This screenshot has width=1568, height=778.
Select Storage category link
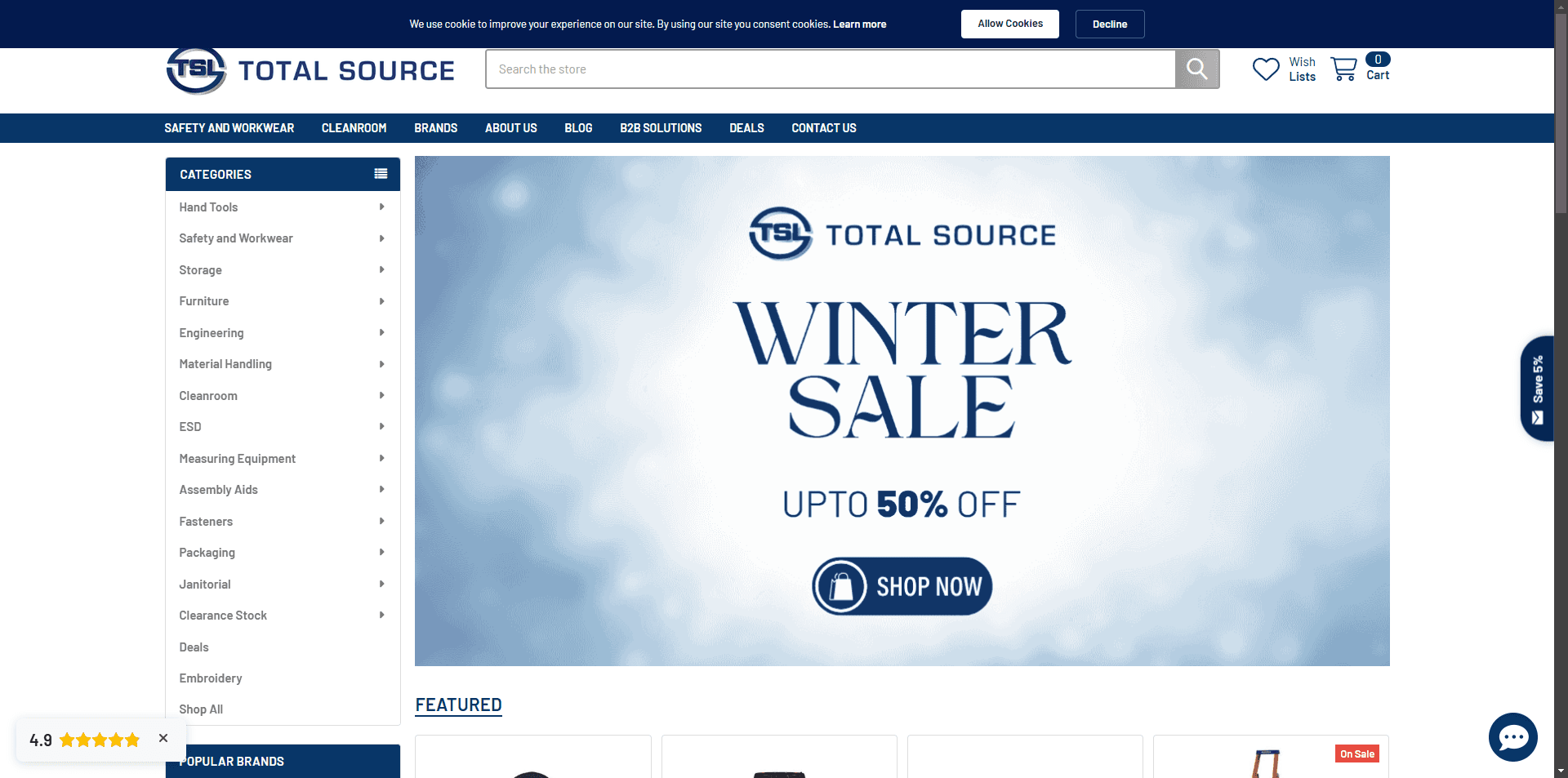[200, 270]
